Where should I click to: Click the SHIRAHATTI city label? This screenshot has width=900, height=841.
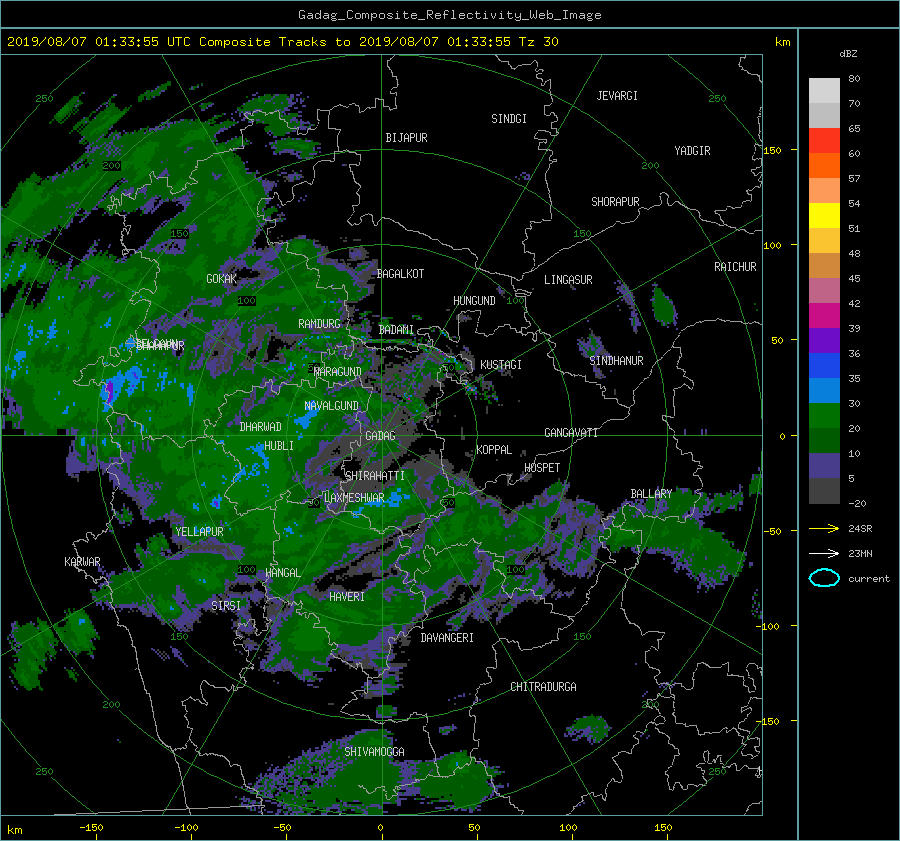(x=375, y=476)
